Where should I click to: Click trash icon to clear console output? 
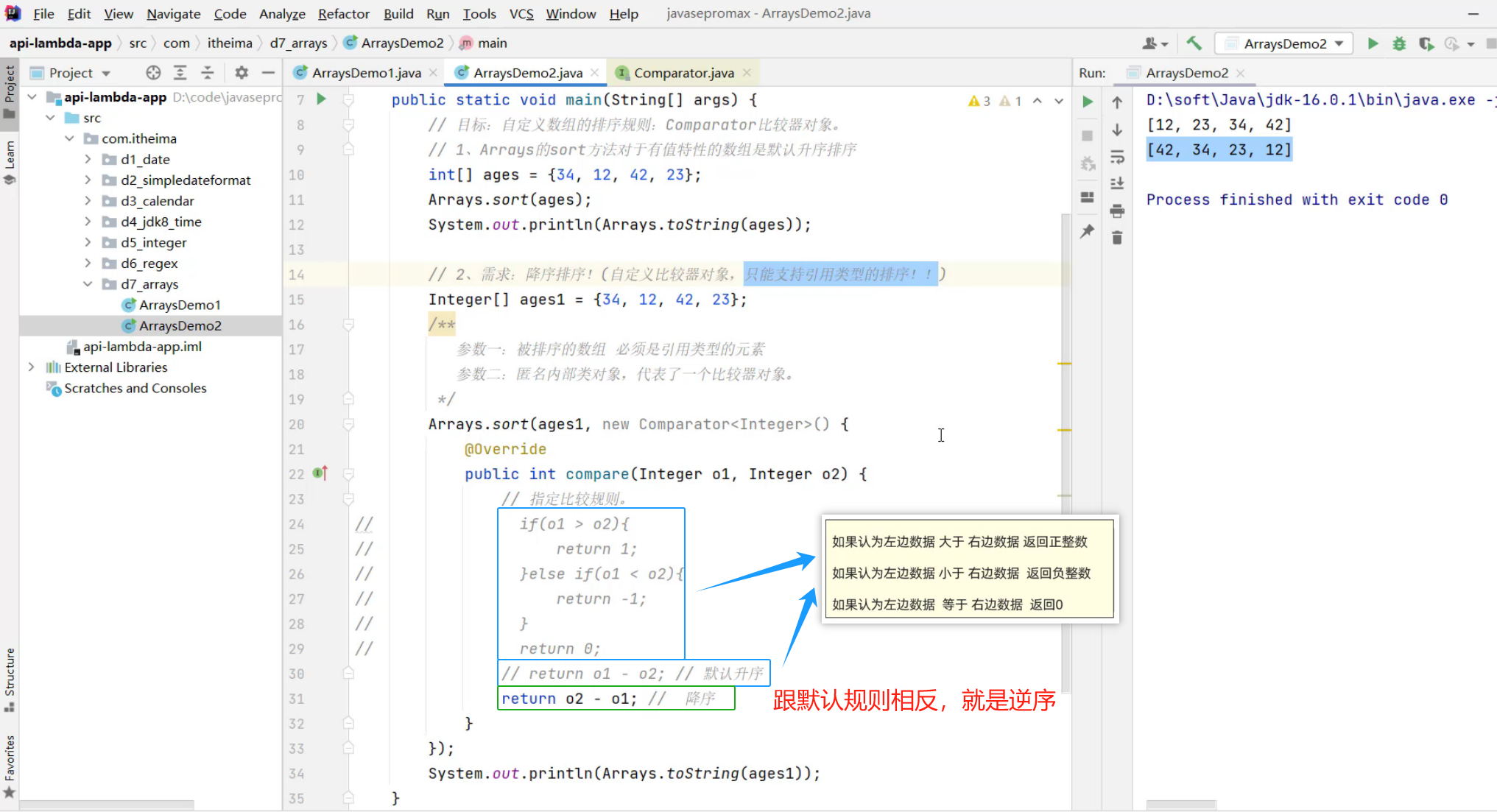(1117, 238)
